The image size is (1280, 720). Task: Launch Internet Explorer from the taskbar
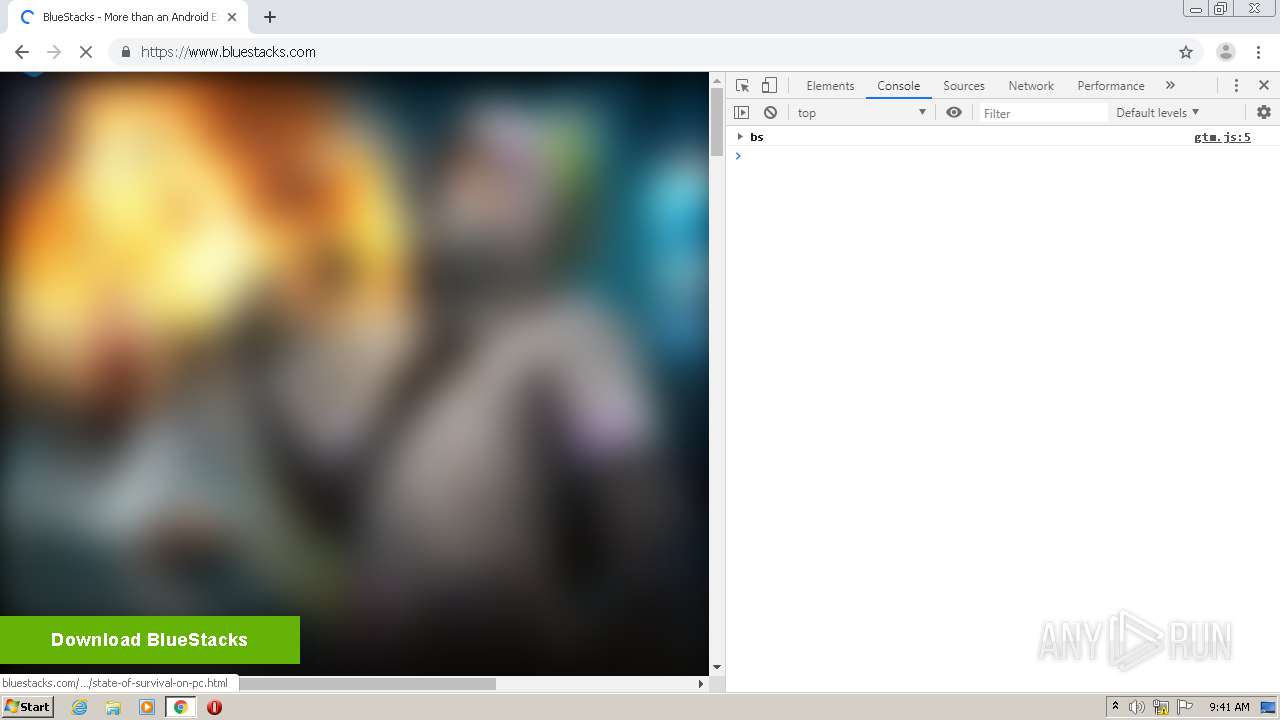(80, 707)
